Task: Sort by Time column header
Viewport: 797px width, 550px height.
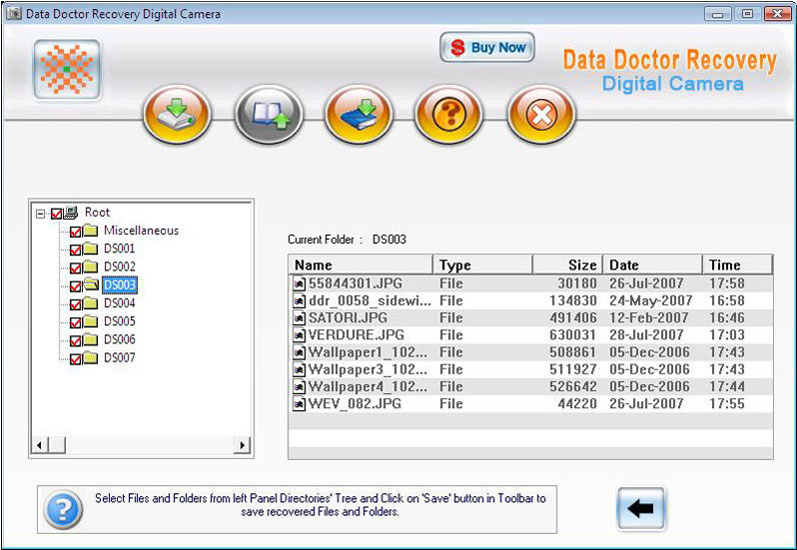Action: [x=738, y=265]
